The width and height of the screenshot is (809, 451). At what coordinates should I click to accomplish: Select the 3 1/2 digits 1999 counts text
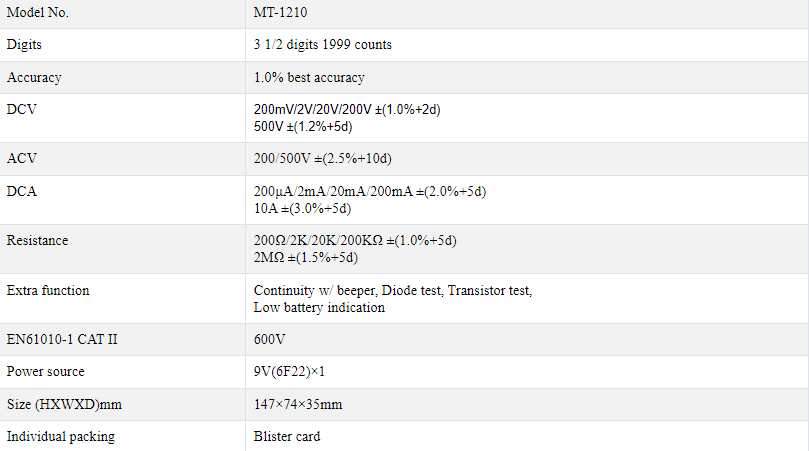[x=322, y=44]
